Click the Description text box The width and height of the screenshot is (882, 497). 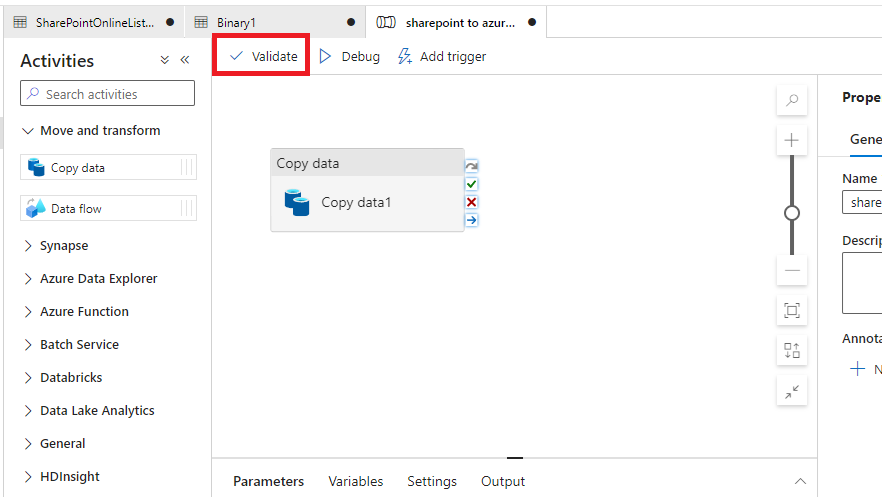[x=862, y=283]
